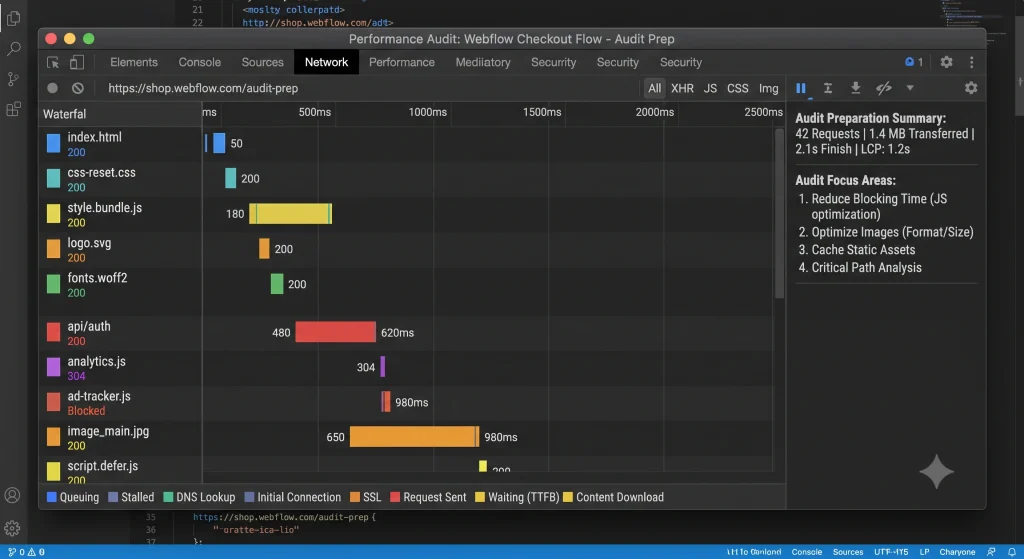Open the Manage gear in activity bar

pos(12,528)
